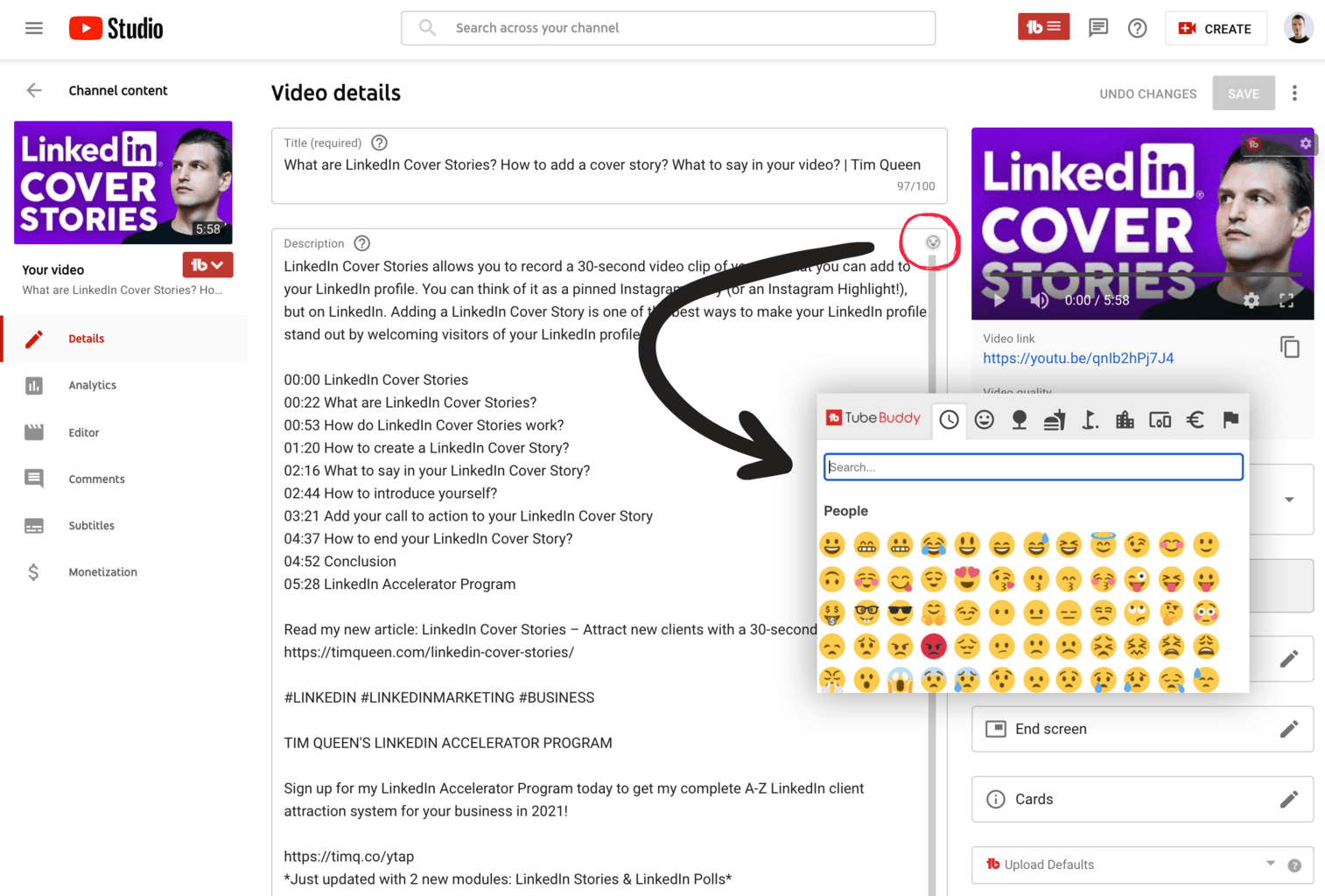Show help for the Description field
Image resolution: width=1325 pixels, height=896 pixels.
tap(362, 243)
